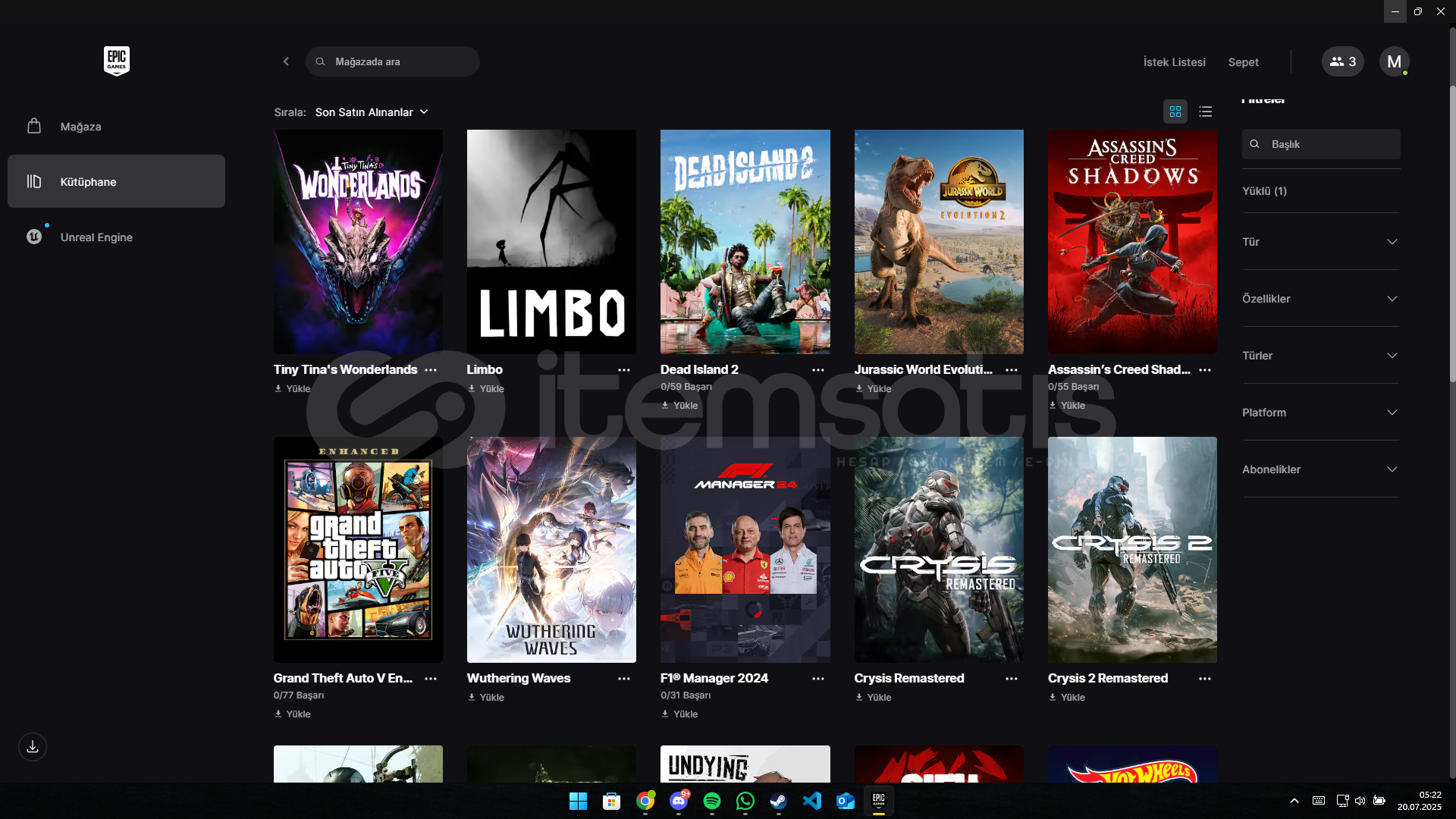Click Yükle under Crysis Remastered

coord(874,698)
